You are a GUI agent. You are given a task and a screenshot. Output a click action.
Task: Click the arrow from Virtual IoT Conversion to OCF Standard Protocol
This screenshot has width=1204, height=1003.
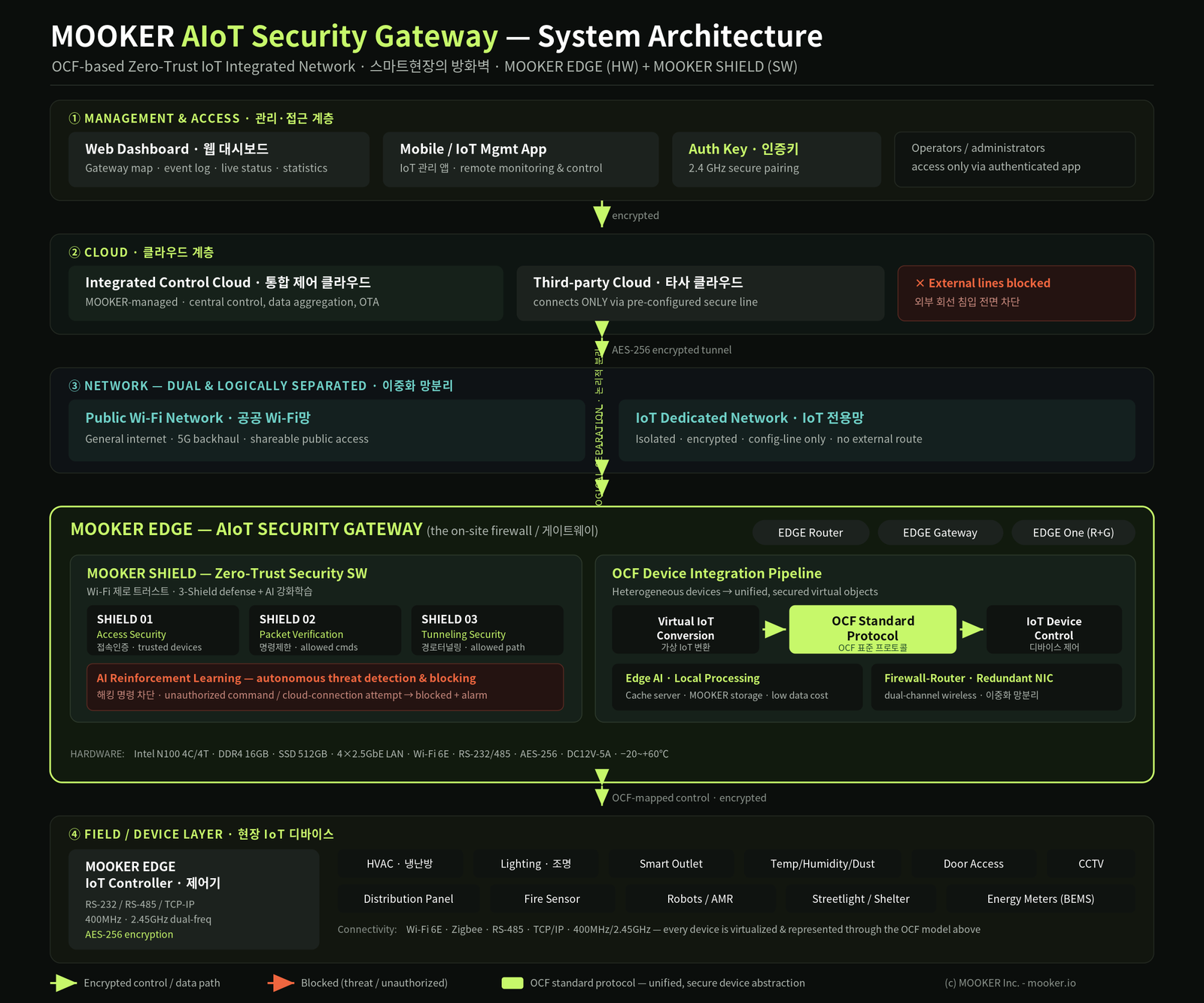point(774,629)
